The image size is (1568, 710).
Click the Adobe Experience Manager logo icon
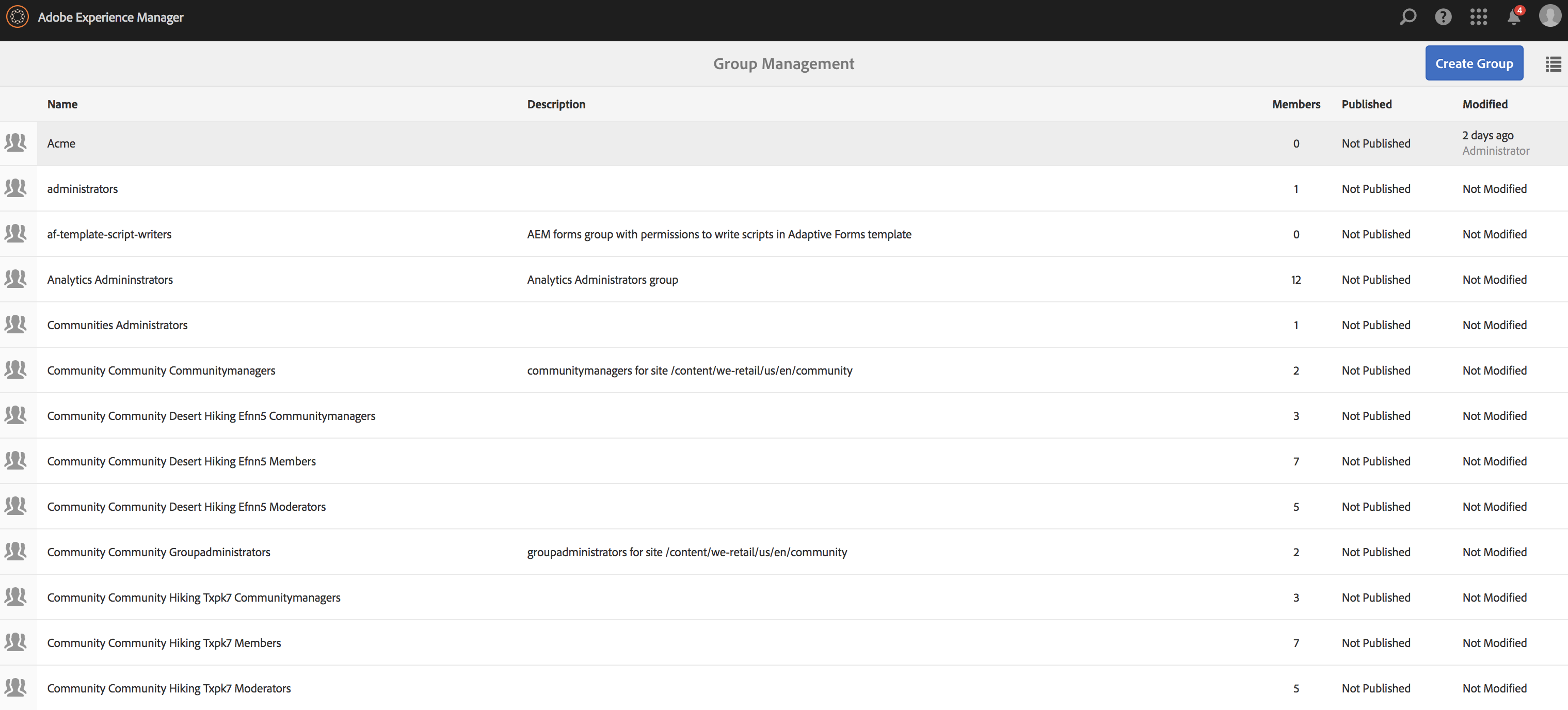(17, 17)
